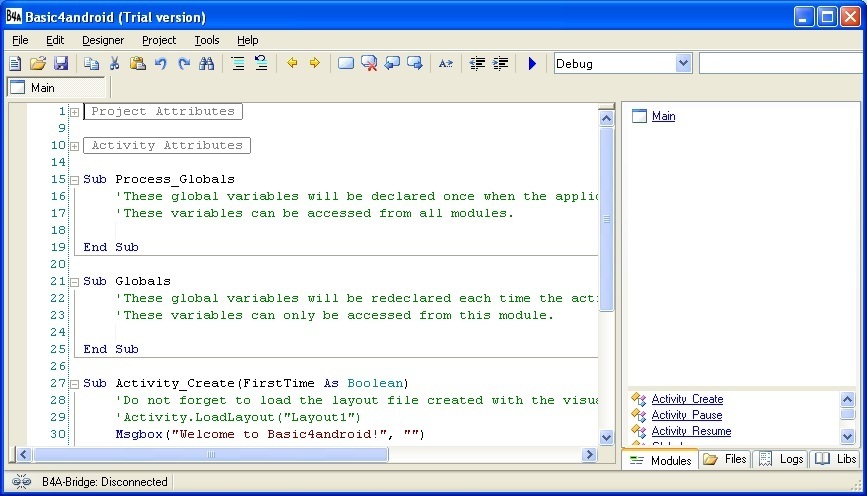Image resolution: width=867 pixels, height=496 pixels.
Task: Jump to the Activity_Create sub
Action: [687, 399]
